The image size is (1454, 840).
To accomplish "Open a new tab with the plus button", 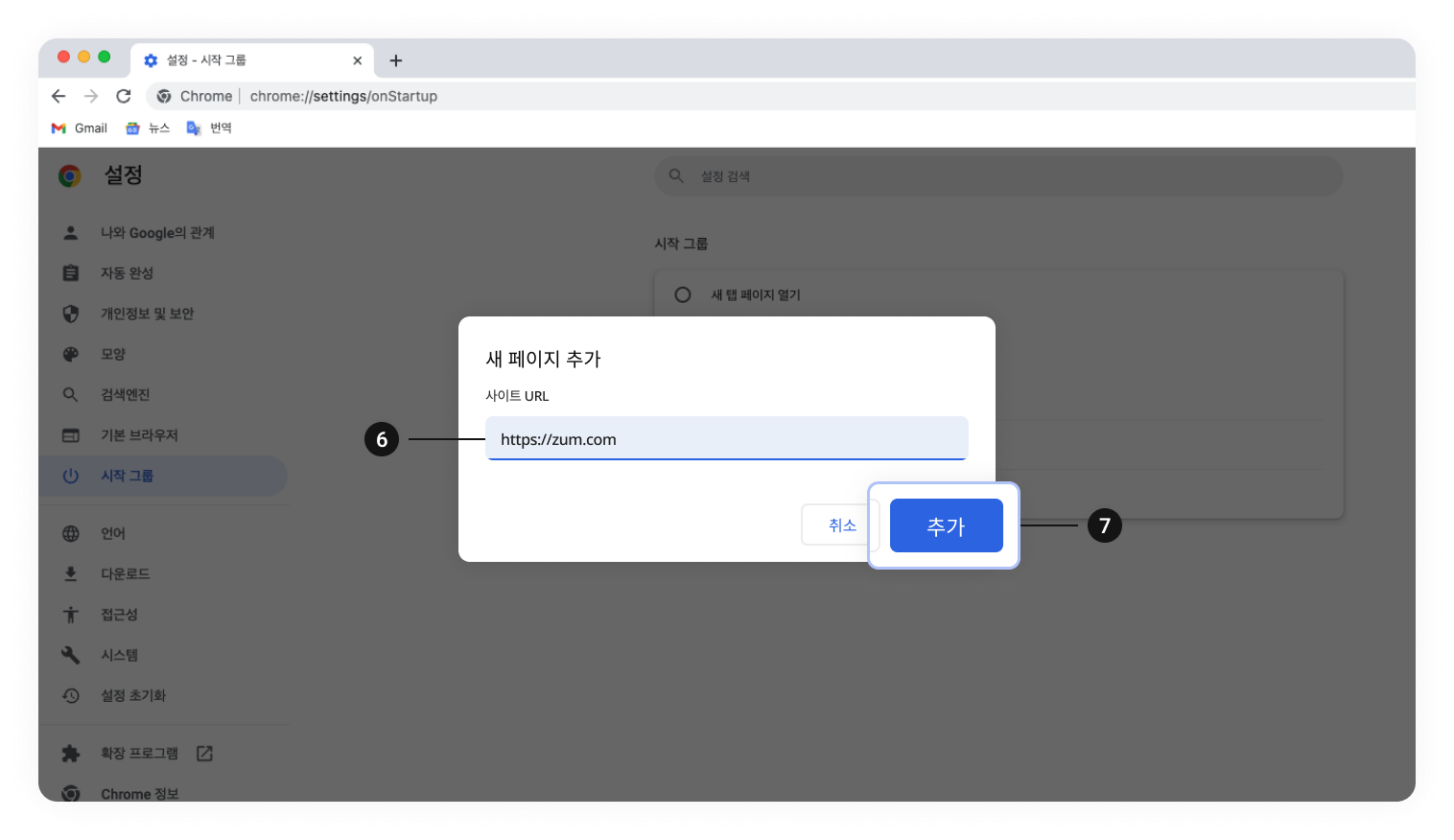I will coord(395,59).
